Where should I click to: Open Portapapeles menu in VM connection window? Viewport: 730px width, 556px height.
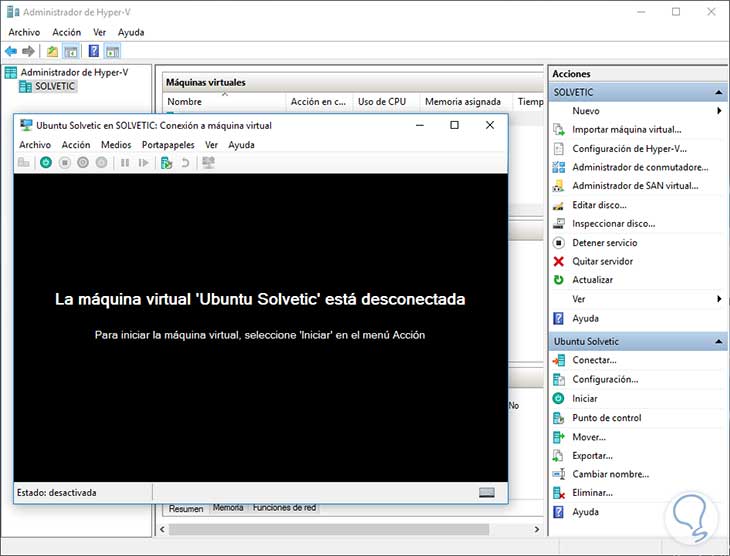(x=168, y=145)
